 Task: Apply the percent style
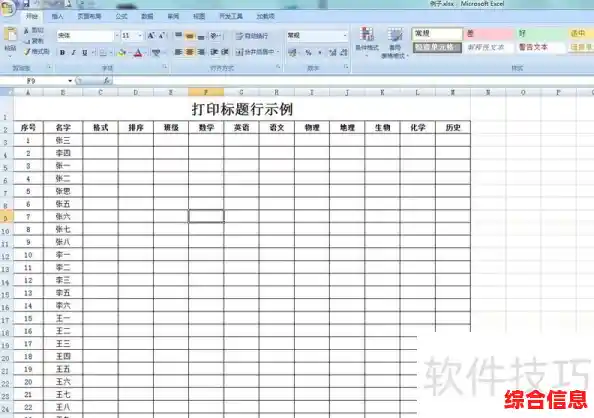(x=308, y=53)
